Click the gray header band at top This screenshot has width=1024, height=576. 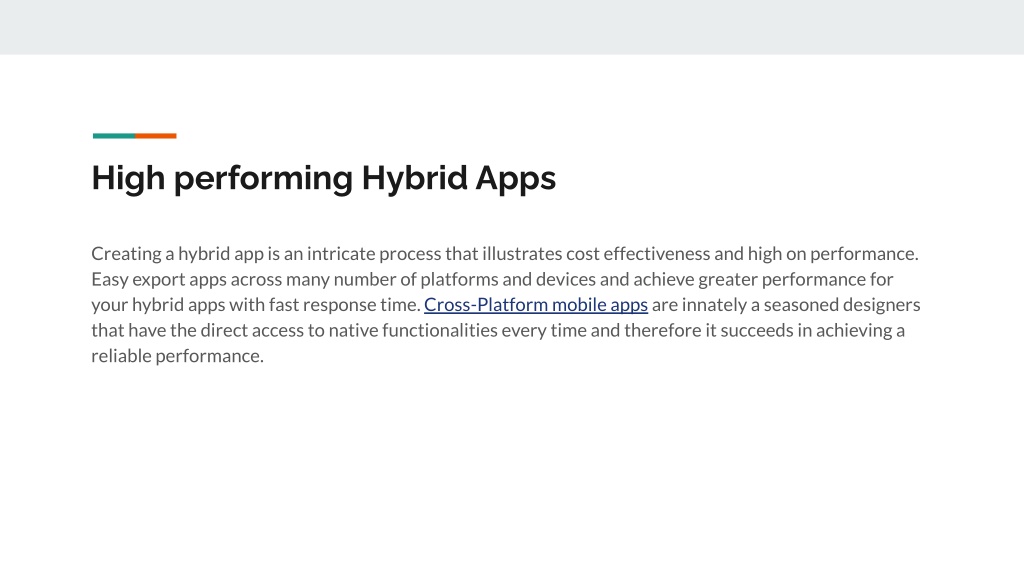512,27
